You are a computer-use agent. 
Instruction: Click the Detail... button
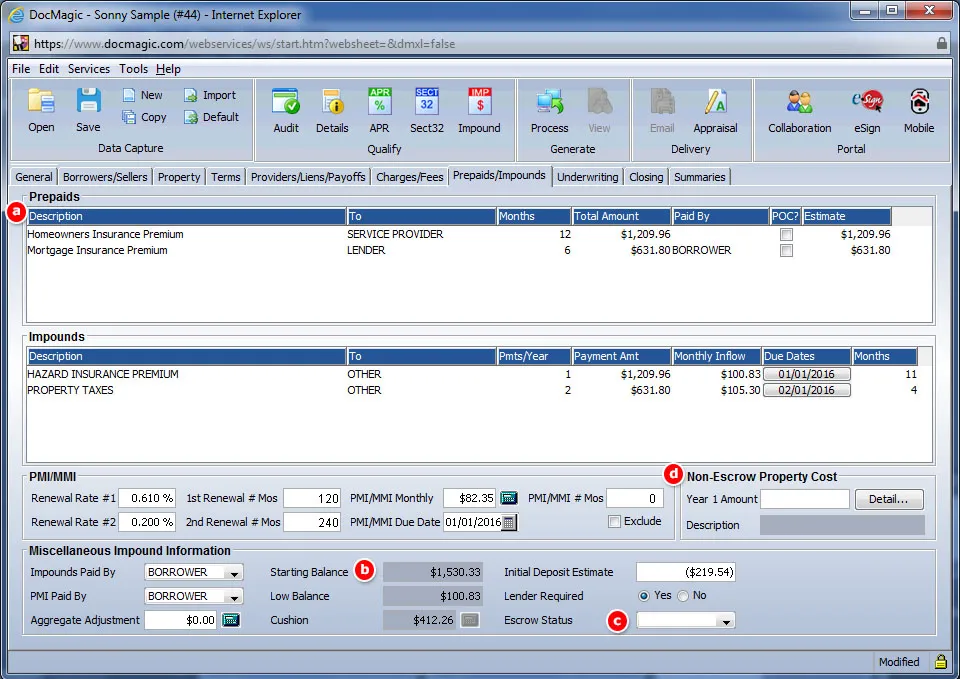[x=889, y=499]
